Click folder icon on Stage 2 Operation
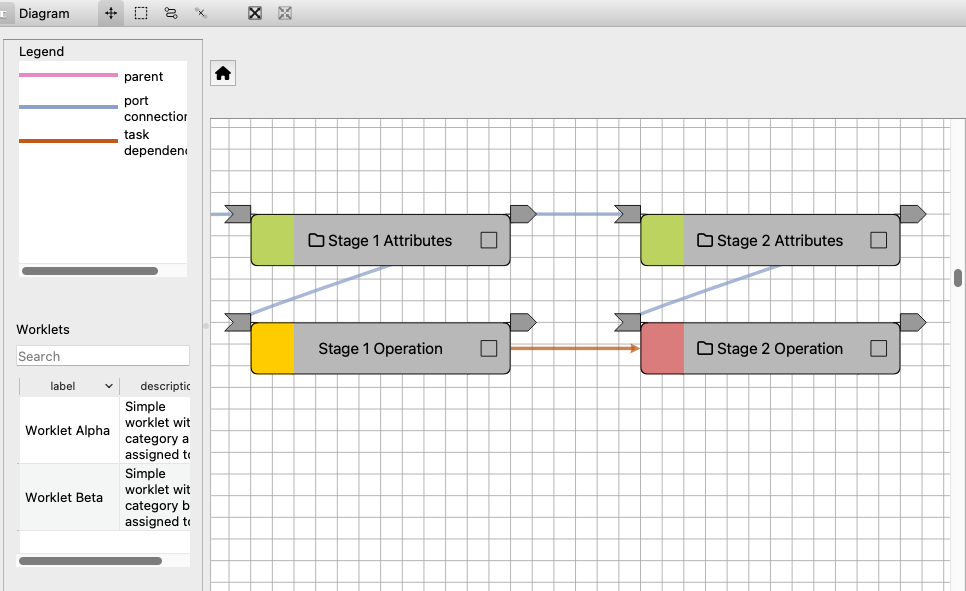Viewport: 966px width, 591px height. pyautogui.click(x=705, y=348)
